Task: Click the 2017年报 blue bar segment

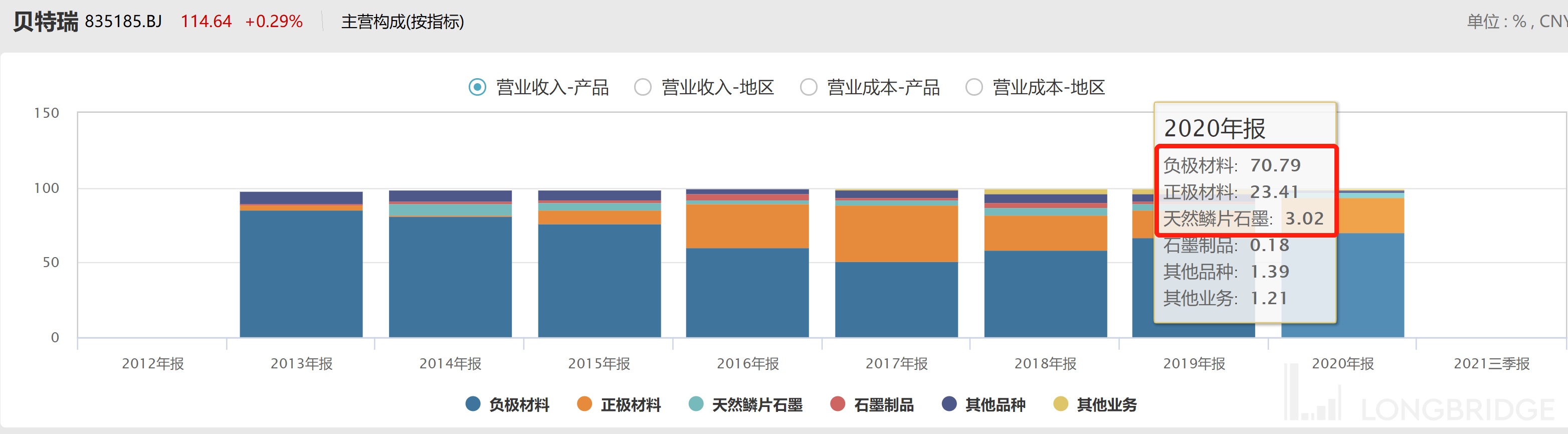Action: [896, 300]
